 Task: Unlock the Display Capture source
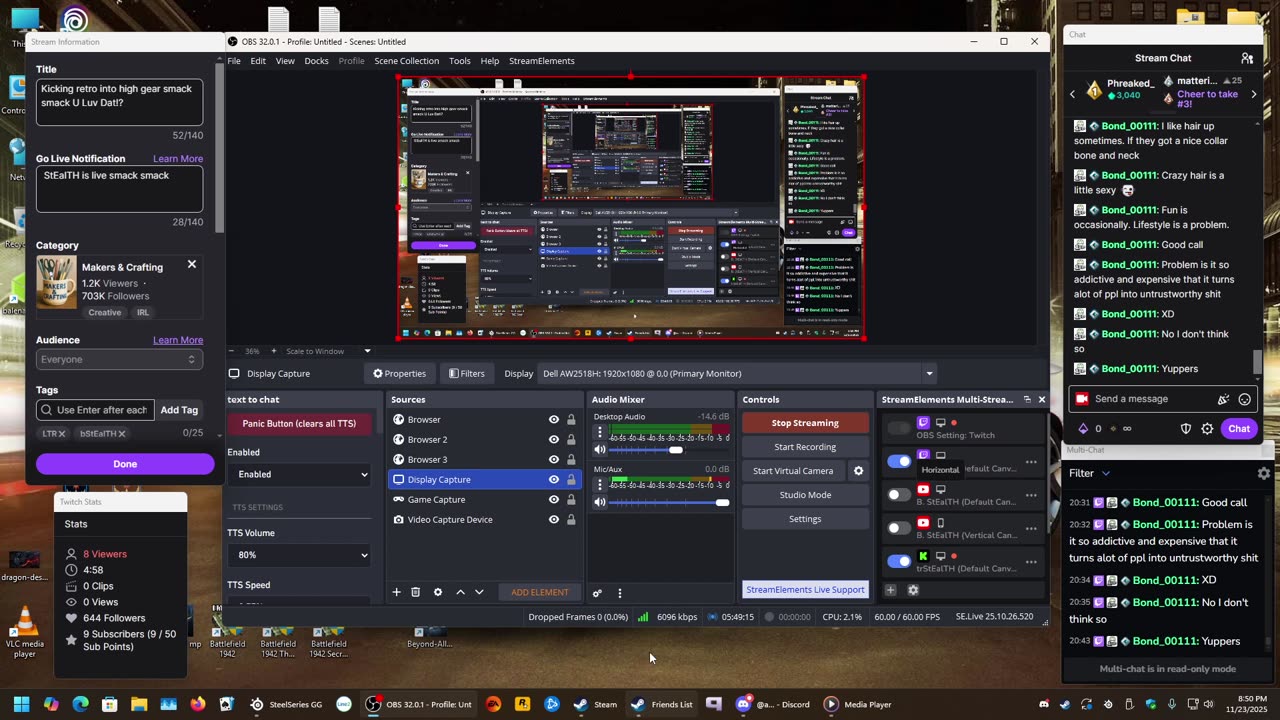point(571,480)
